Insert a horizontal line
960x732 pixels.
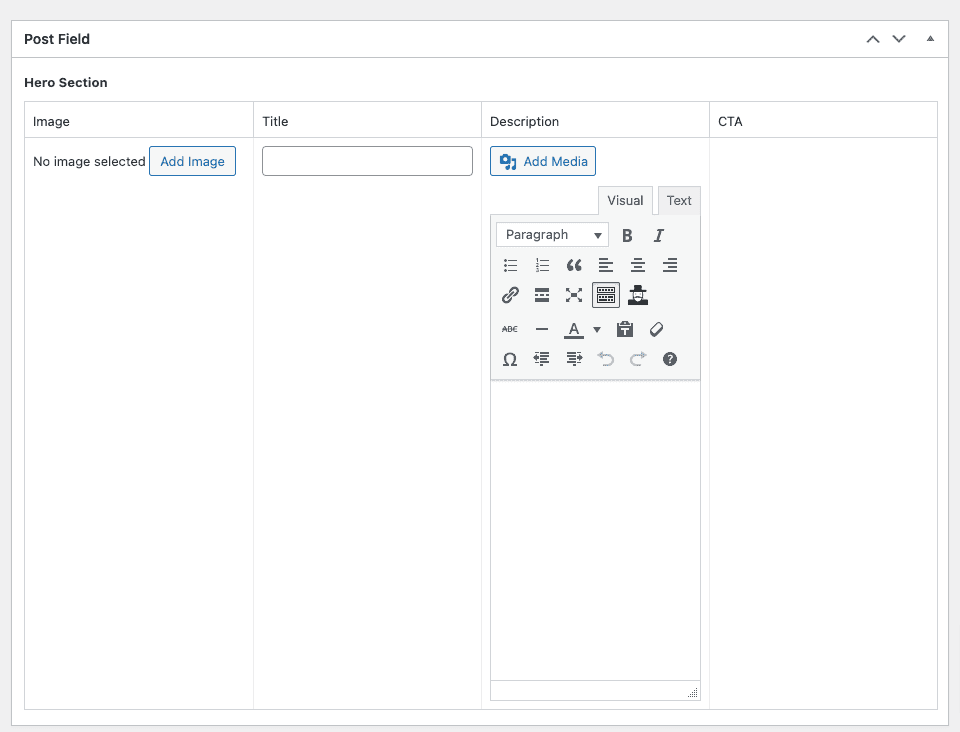(x=542, y=329)
